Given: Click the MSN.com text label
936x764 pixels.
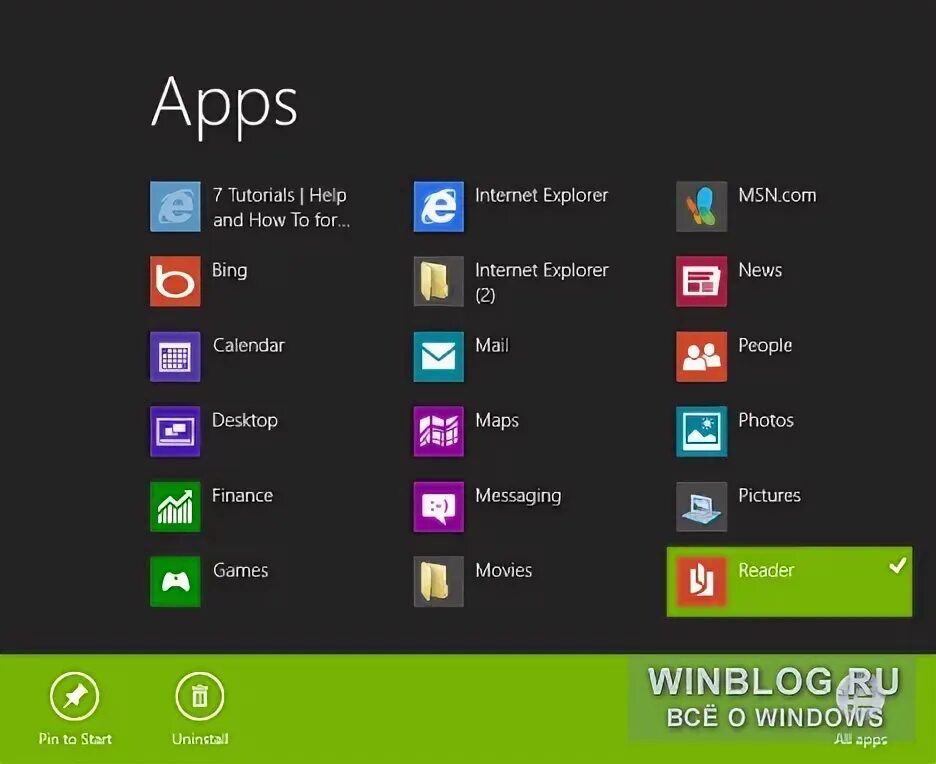Looking at the screenshot, I should pyautogui.click(x=777, y=195).
